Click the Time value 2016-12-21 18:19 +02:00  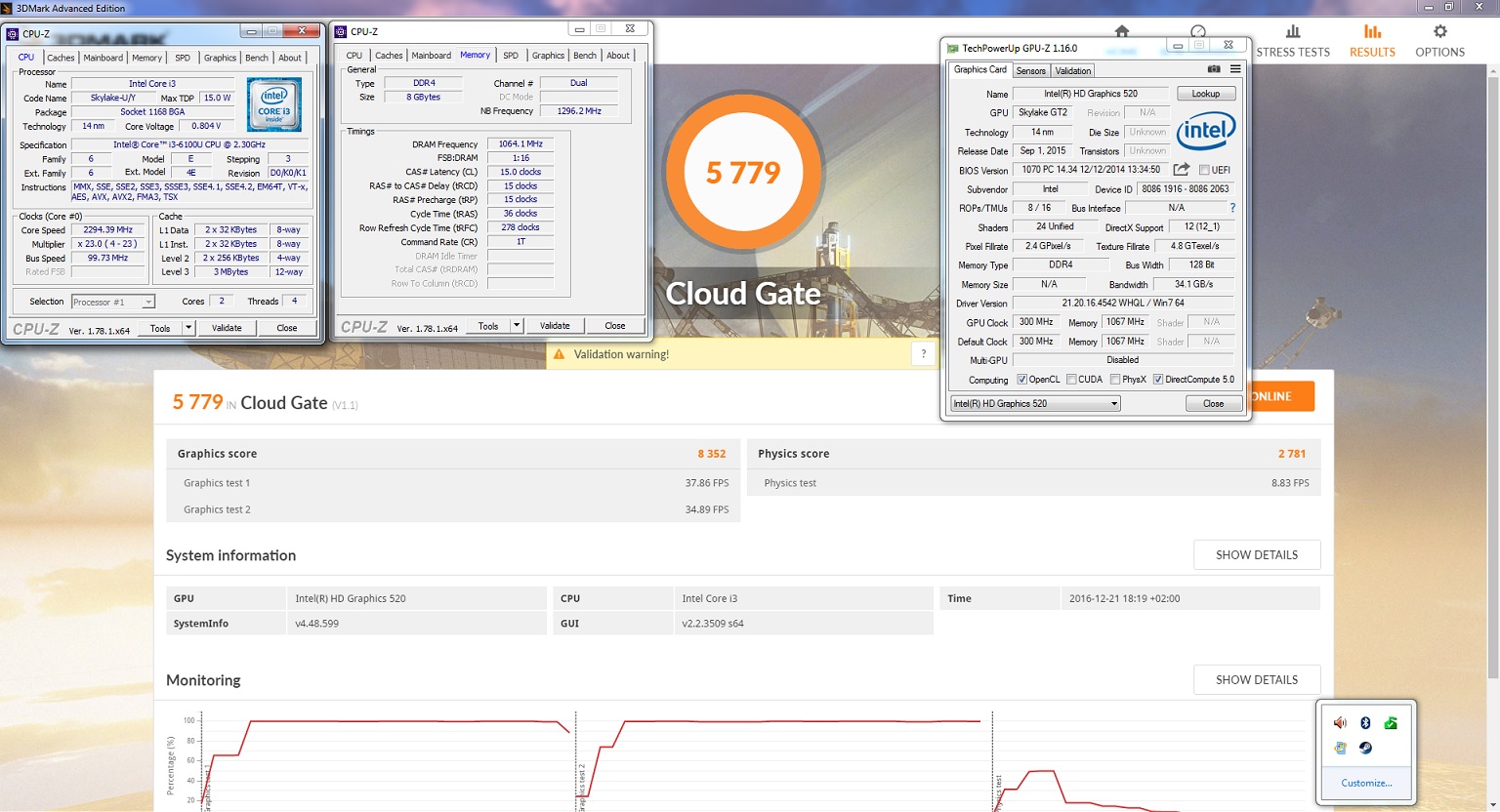[1124, 598]
